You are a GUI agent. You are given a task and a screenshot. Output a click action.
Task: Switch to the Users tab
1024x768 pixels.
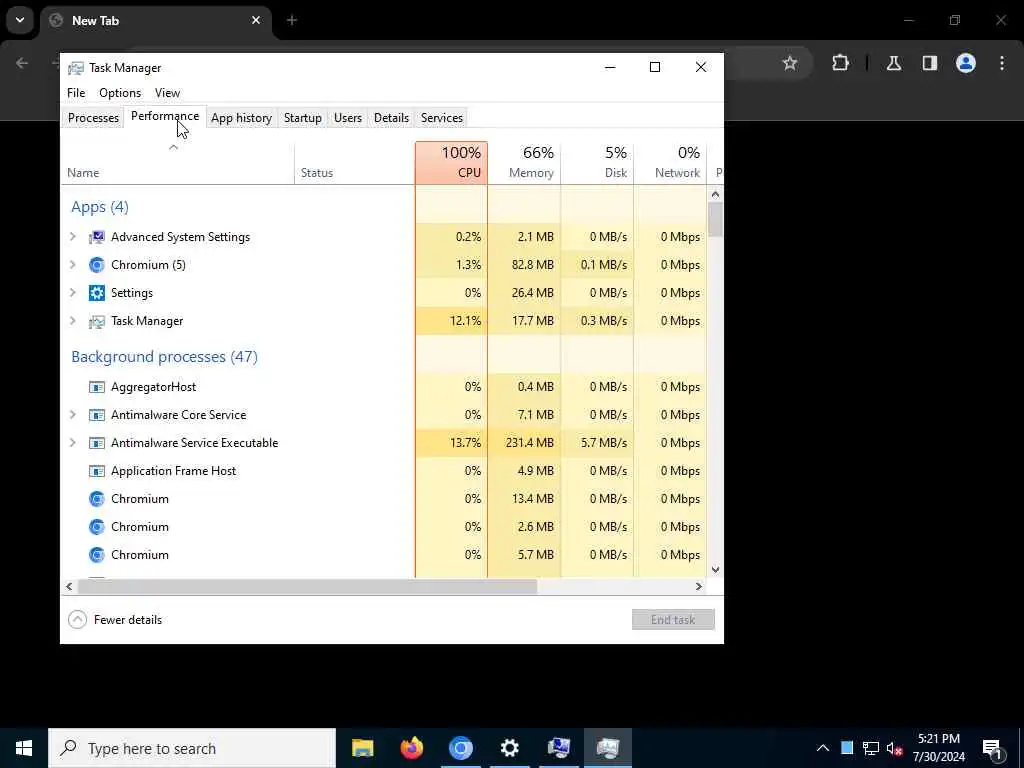(x=347, y=118)
